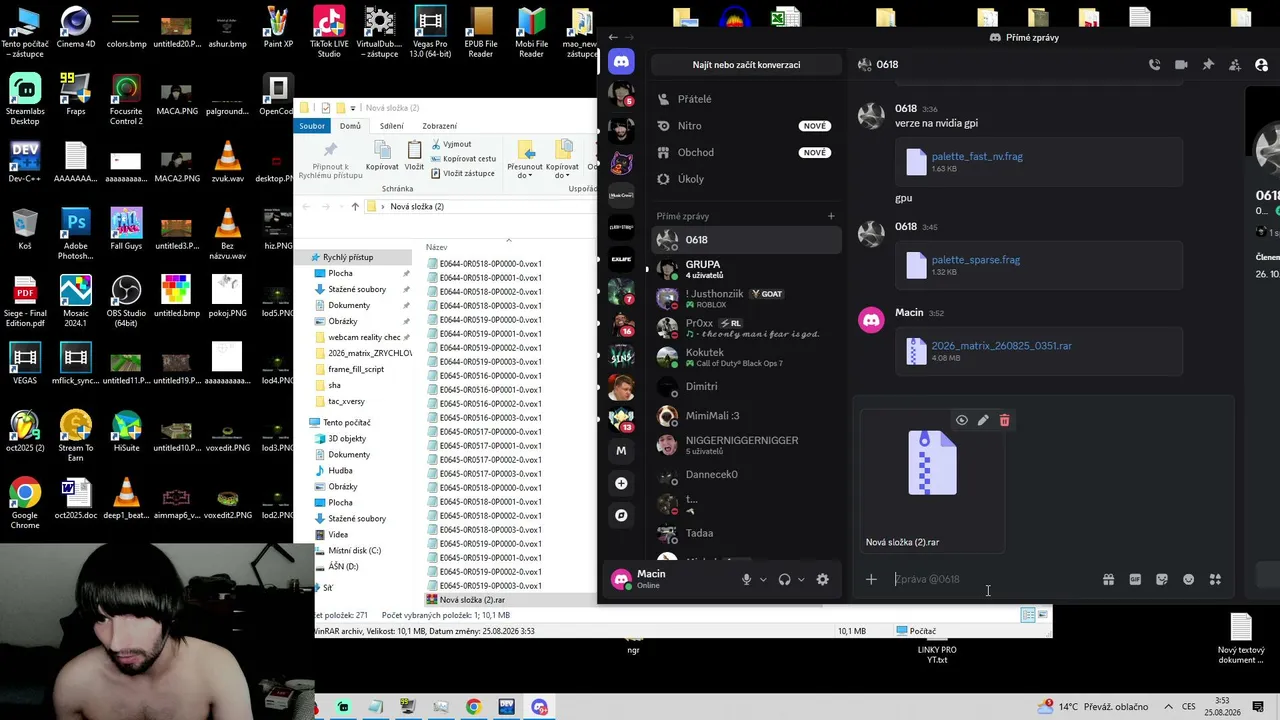Open the GIF picker

(x=1135, y=579)
